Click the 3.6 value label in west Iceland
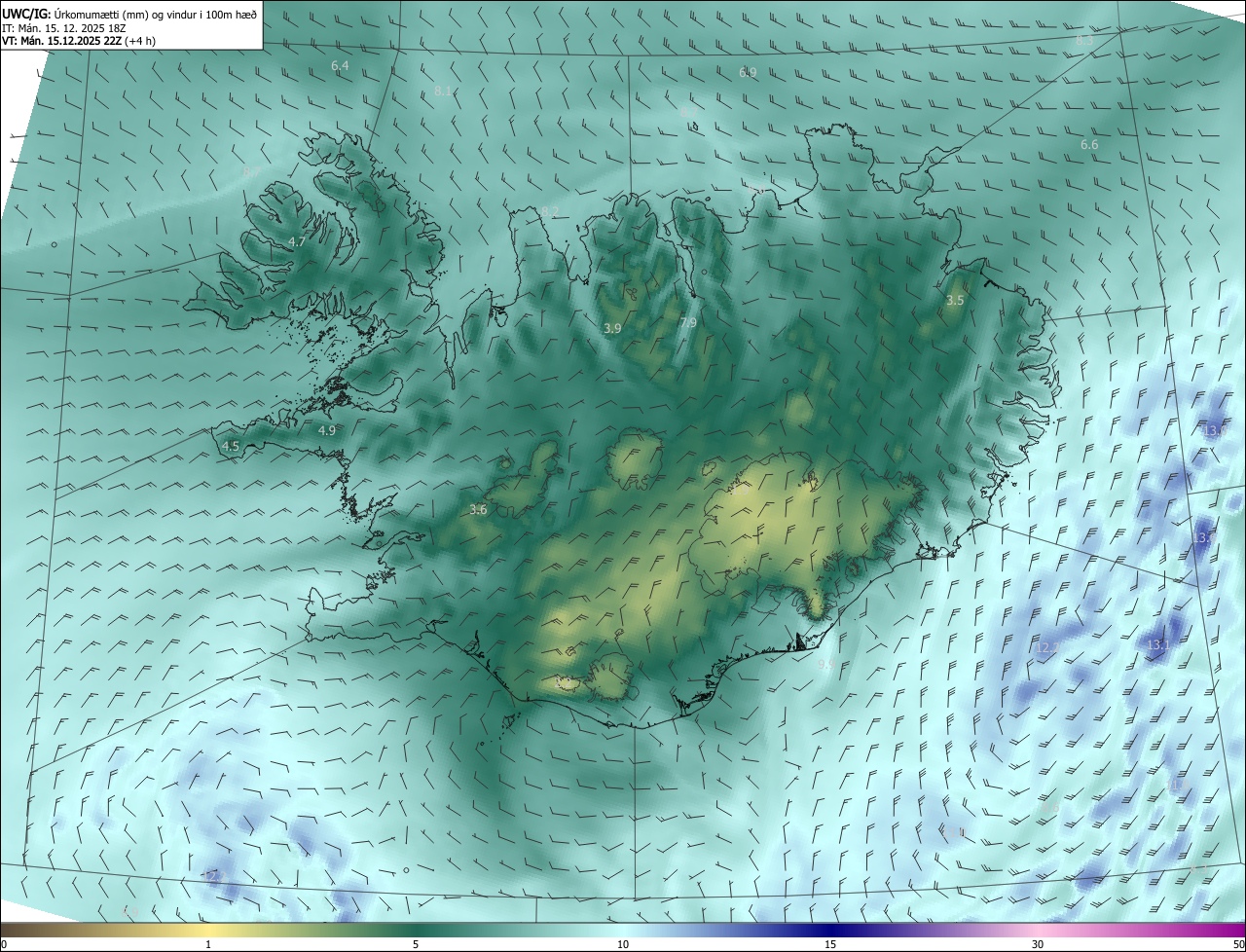The width and height of the screenshot is (1246, 952). (x=478, y=509)
